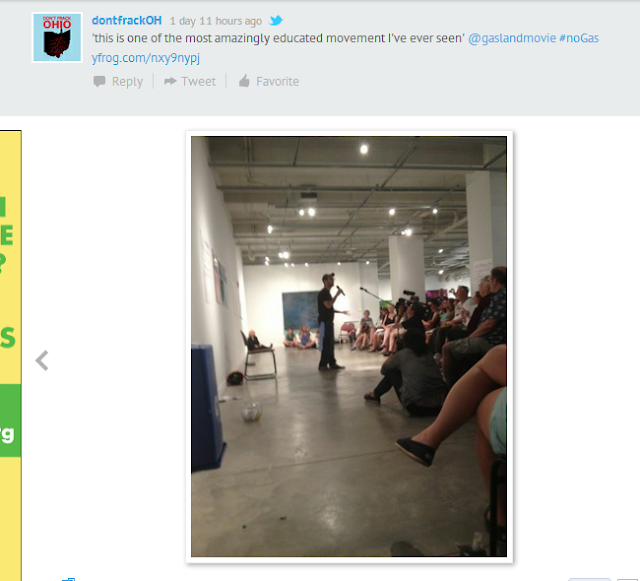Click the green section of left banner

pos(11,420)
